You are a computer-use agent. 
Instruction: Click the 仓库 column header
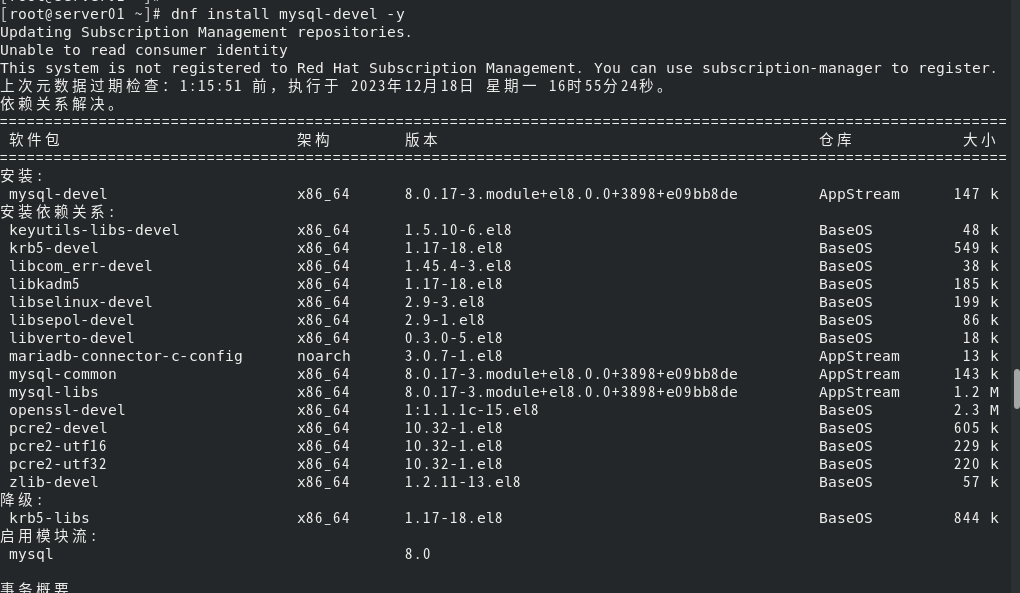pos(835,140)
